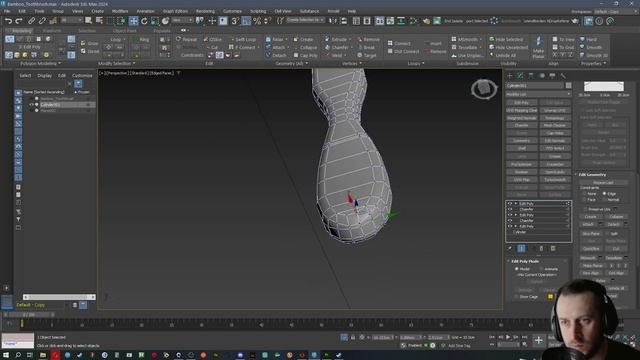Click Hide Selected in ribbon
The image size is (640, 360).
[x=506, y=40]
